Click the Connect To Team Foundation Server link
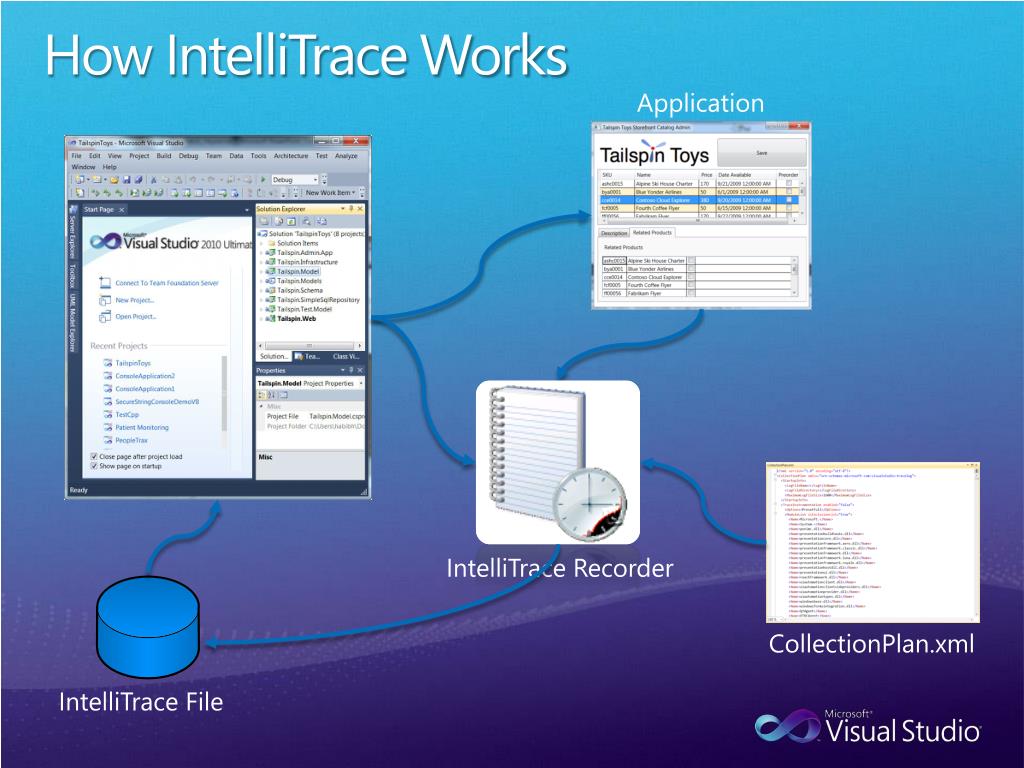This screenshot has height=768, width=1024. 167,283
